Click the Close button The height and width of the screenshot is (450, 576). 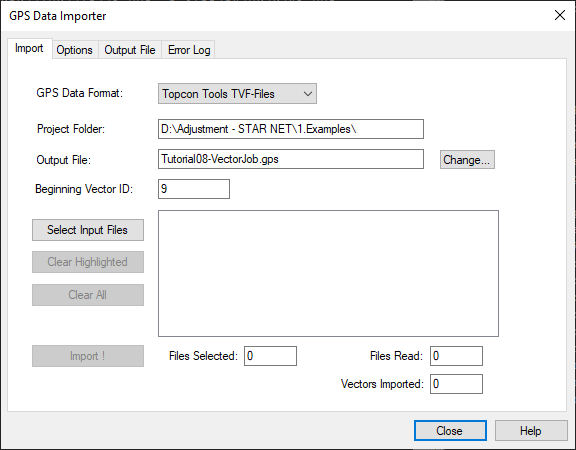450,431
